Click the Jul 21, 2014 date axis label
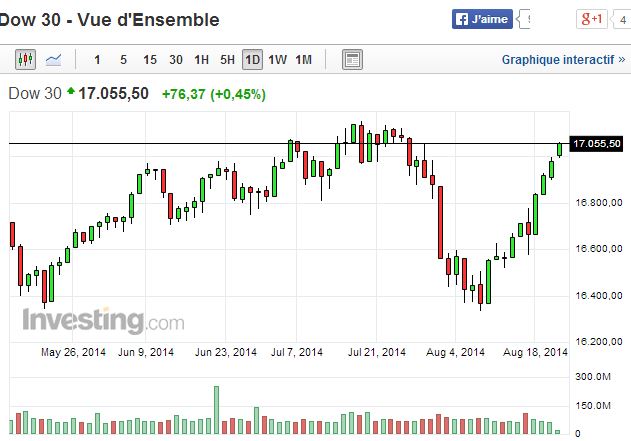This screenshot has width=631, height=441. point(377,352)
